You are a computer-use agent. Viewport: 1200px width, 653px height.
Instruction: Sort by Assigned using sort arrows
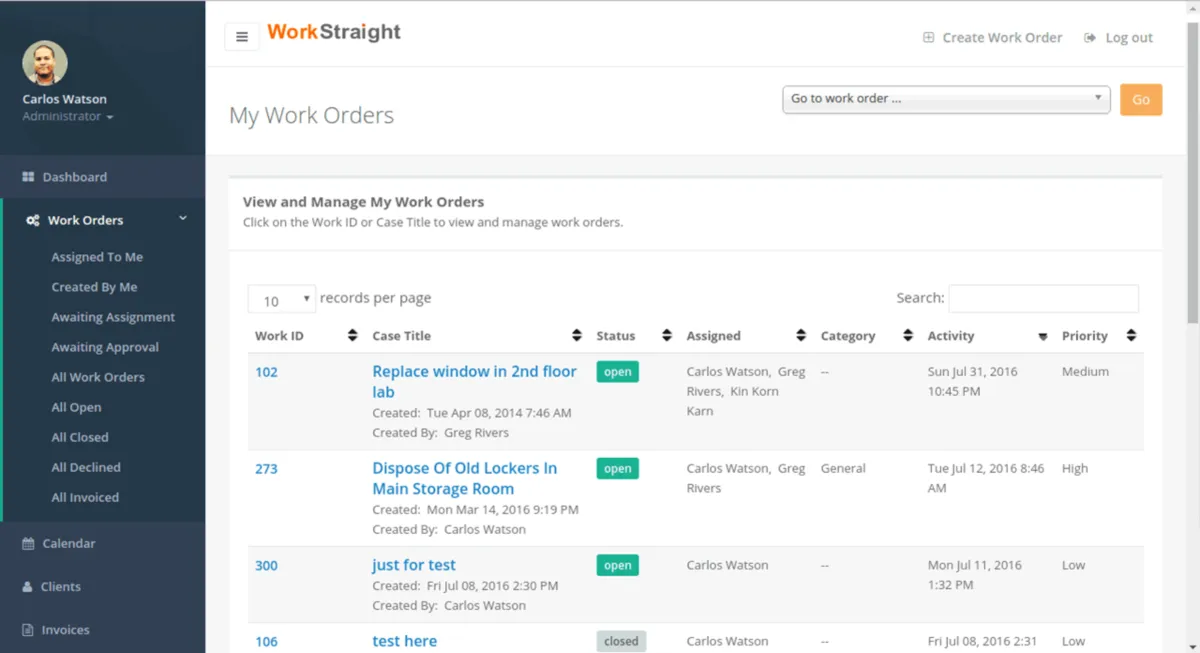tap(801, 336)
